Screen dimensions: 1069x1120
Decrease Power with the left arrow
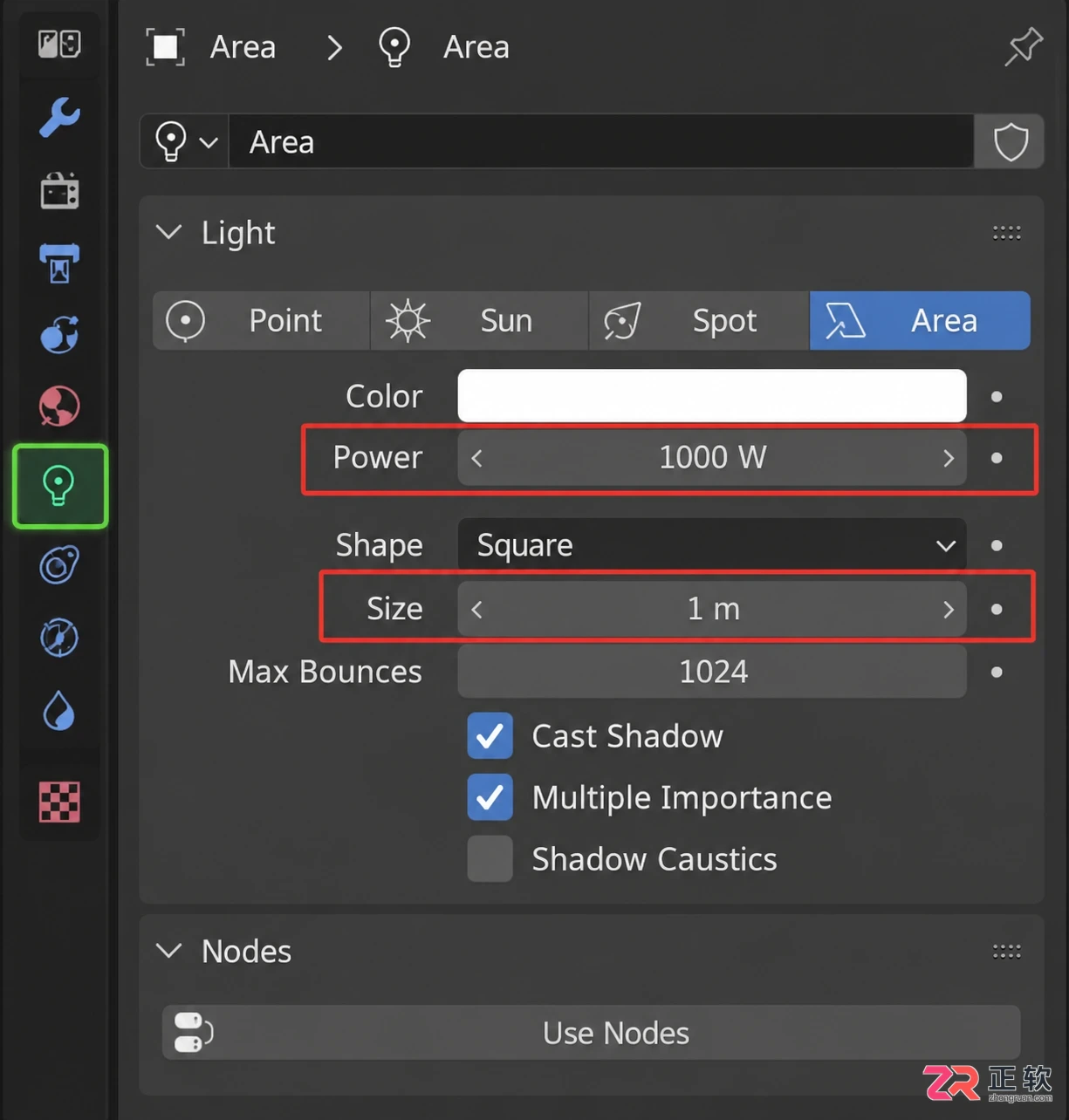click(476, 458)
